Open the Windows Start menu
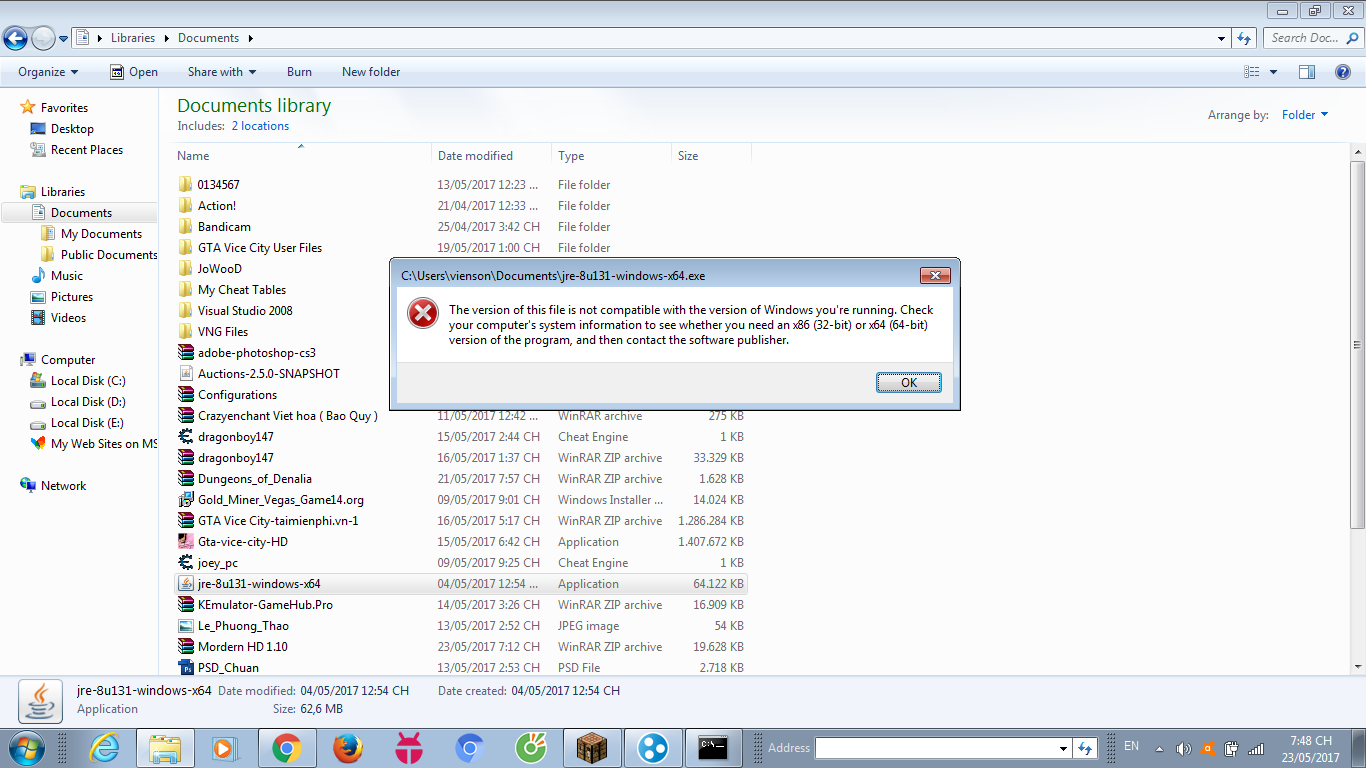1366x768 pixels. pos(25,748)
